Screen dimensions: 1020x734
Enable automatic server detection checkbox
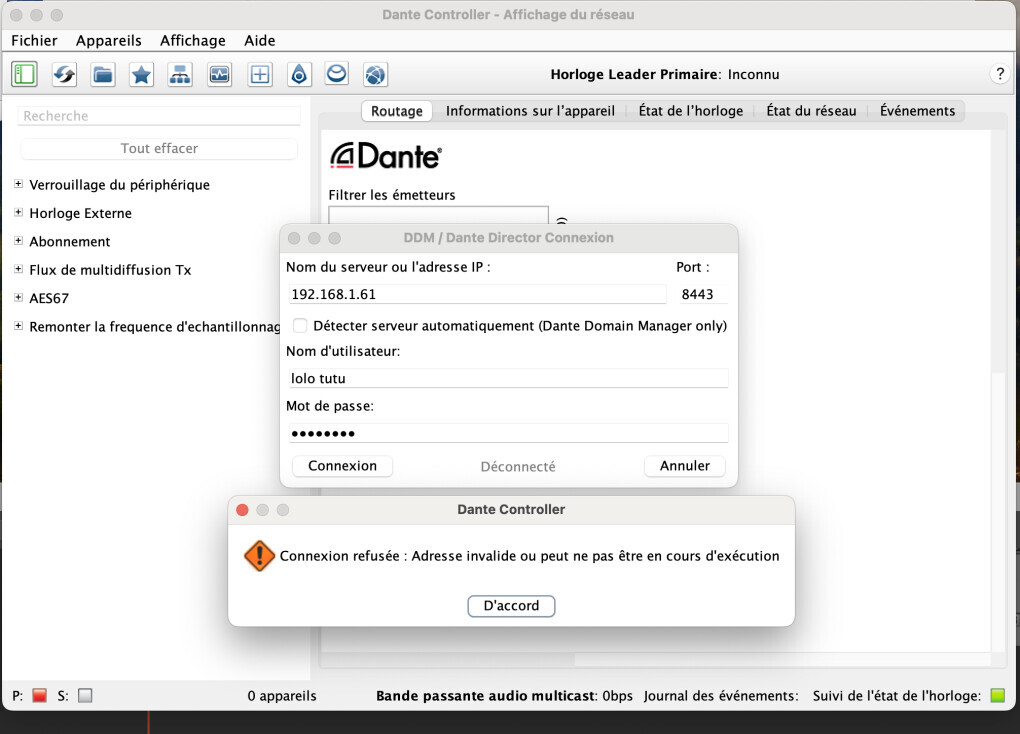[300, 325]
